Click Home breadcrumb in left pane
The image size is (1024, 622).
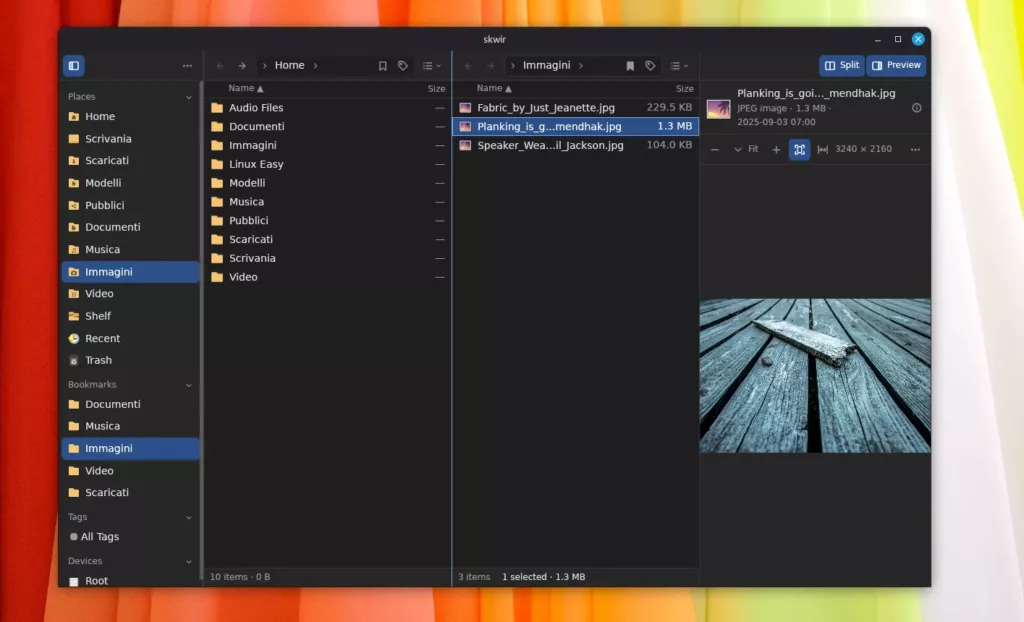coord(289,65)
